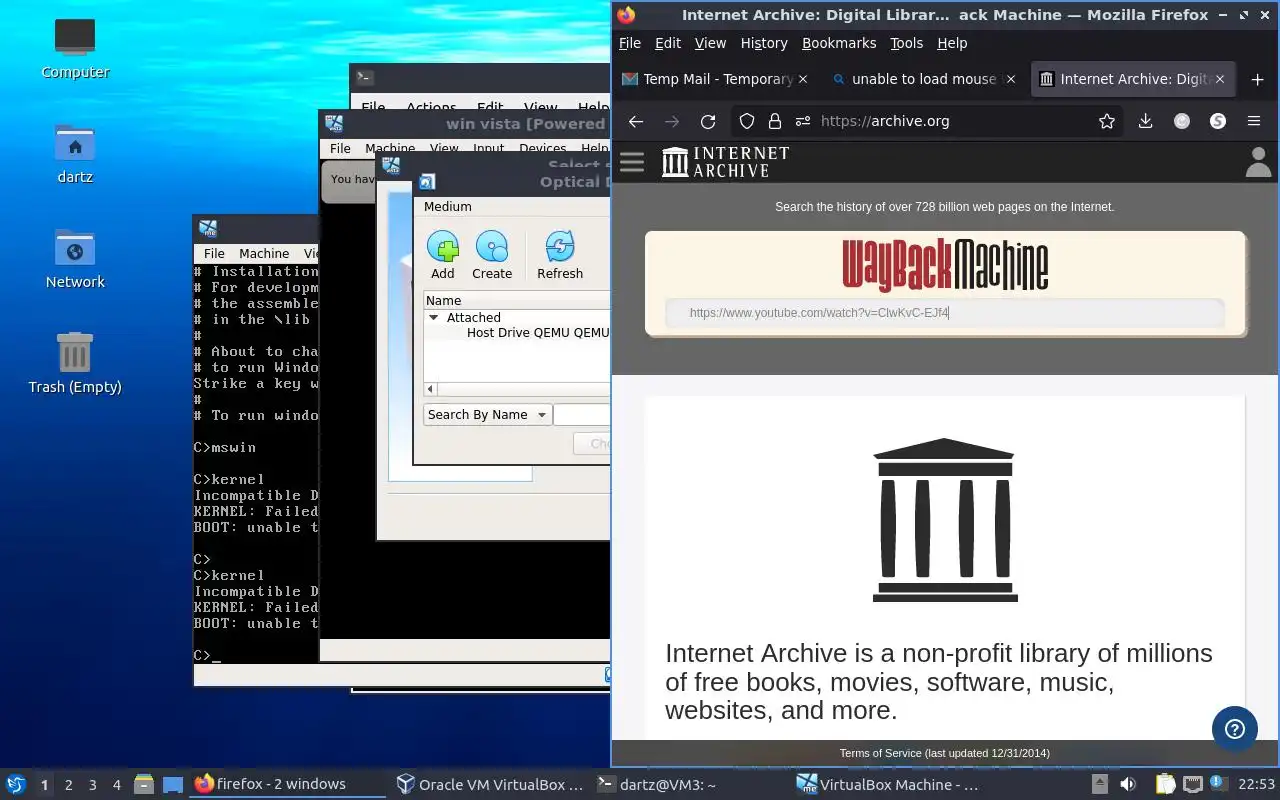Open site permissions icon in address bar

tap(802, 121)
